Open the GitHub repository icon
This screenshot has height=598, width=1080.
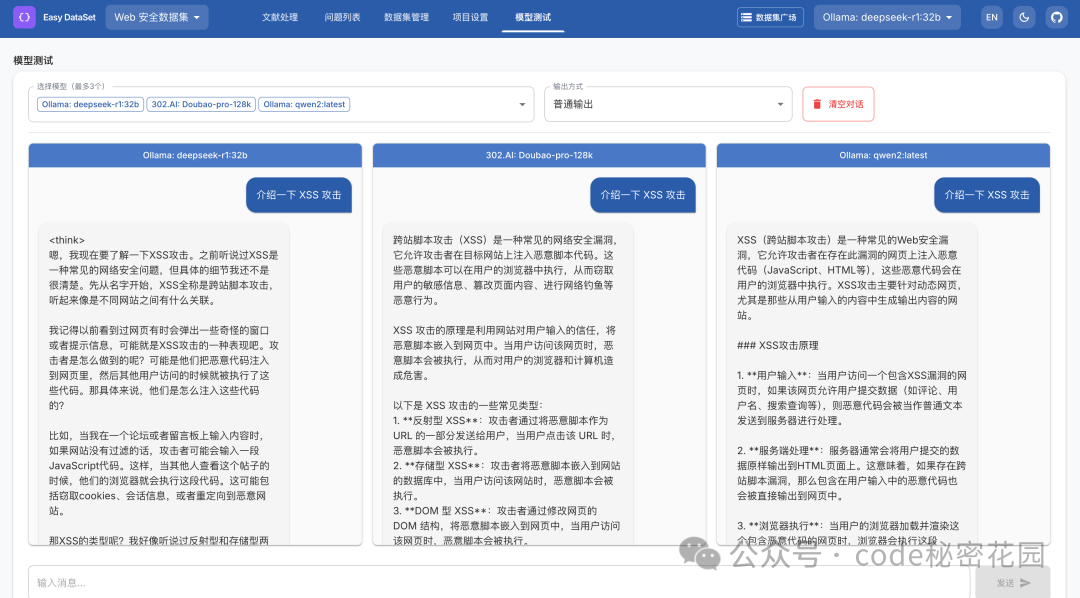(1057, 17)
